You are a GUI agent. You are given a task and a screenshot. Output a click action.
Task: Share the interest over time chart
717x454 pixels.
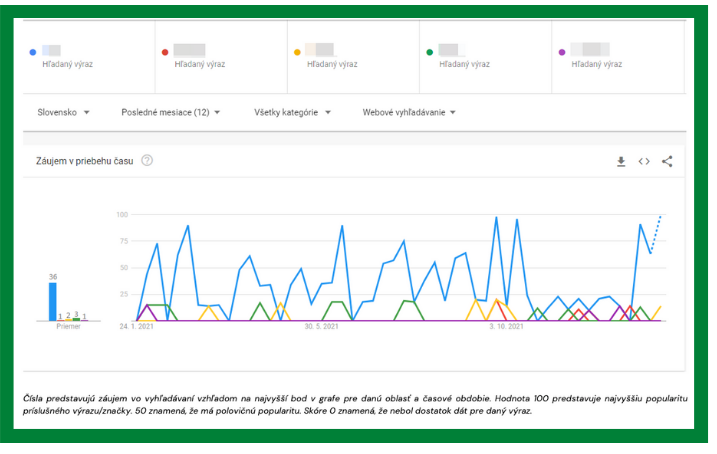pos(667,161)
